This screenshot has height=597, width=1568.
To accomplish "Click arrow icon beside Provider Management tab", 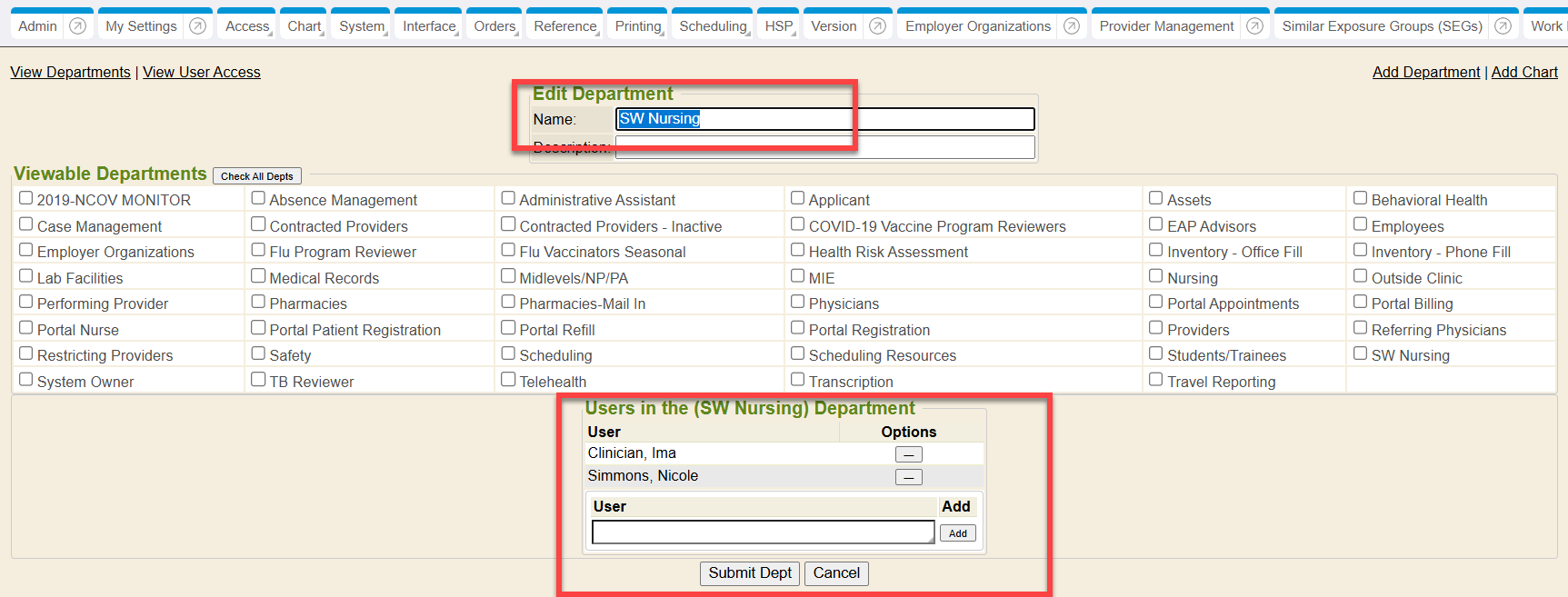I will (x=1254, y=26).
